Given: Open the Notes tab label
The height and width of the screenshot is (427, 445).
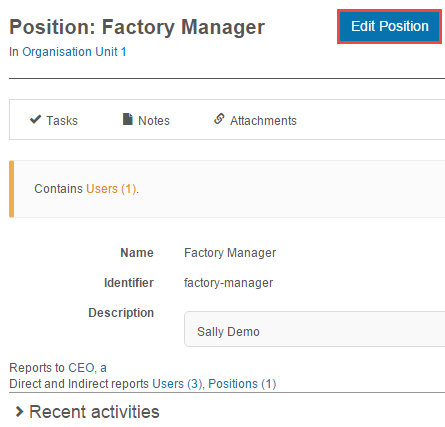Looking at the screenshot, I should pyautogui.click(x=154, y=121).
